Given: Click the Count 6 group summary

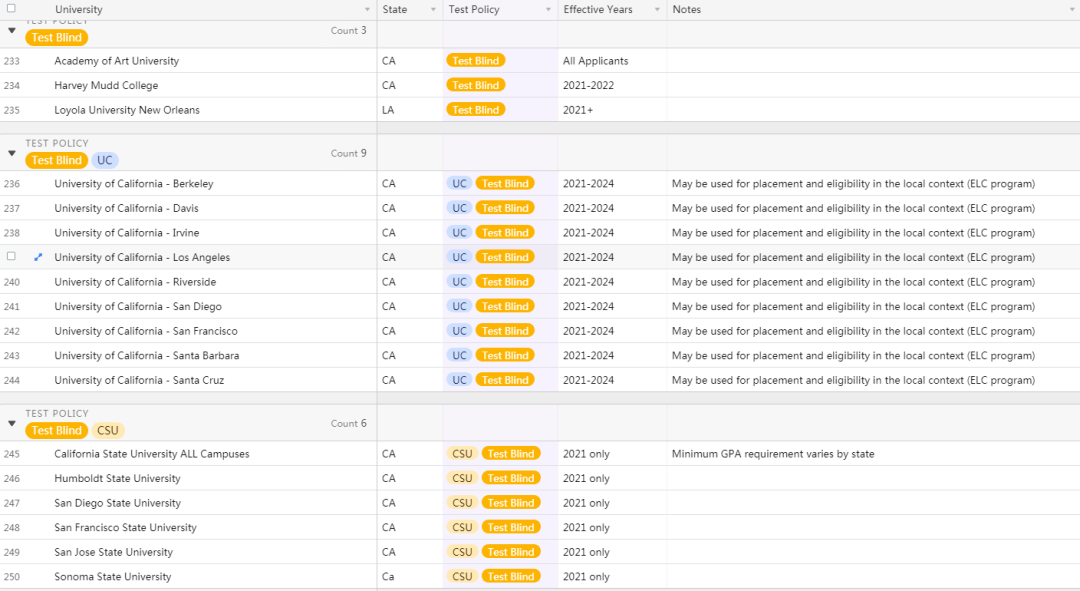Looking at the screenshot, I should point(349,423).
